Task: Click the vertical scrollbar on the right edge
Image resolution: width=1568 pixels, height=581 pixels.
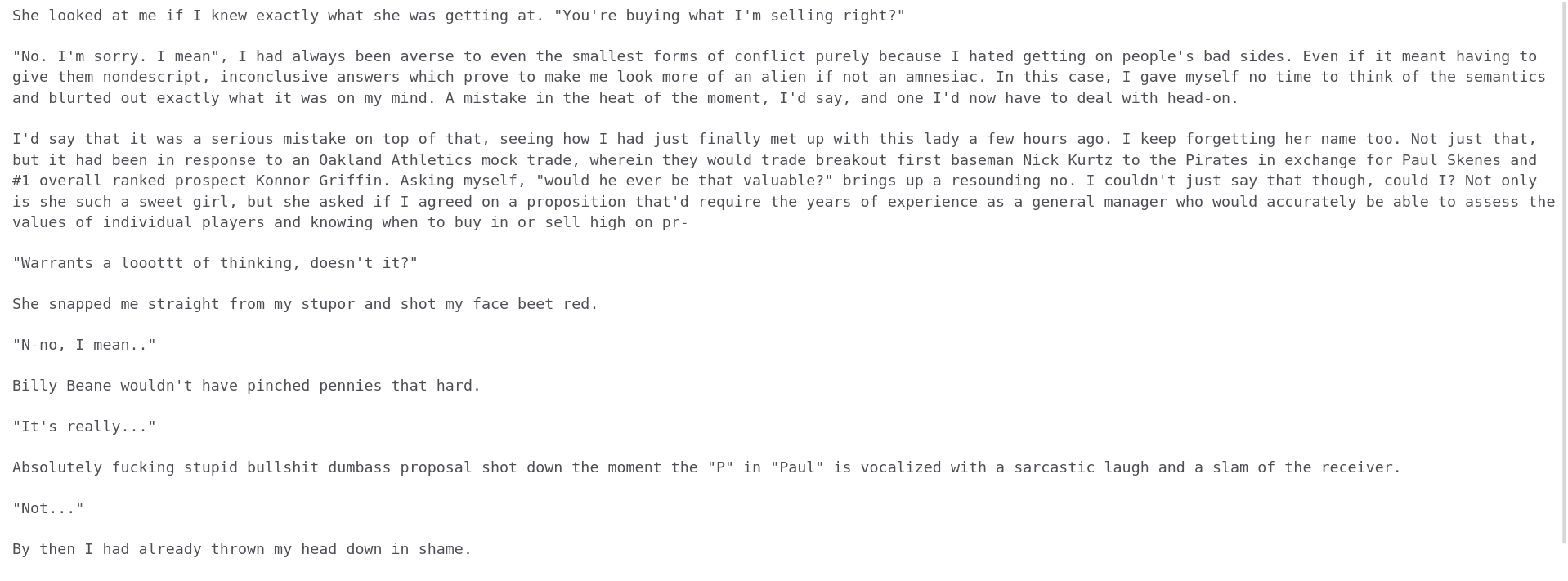Action: tap(1565, 270)
